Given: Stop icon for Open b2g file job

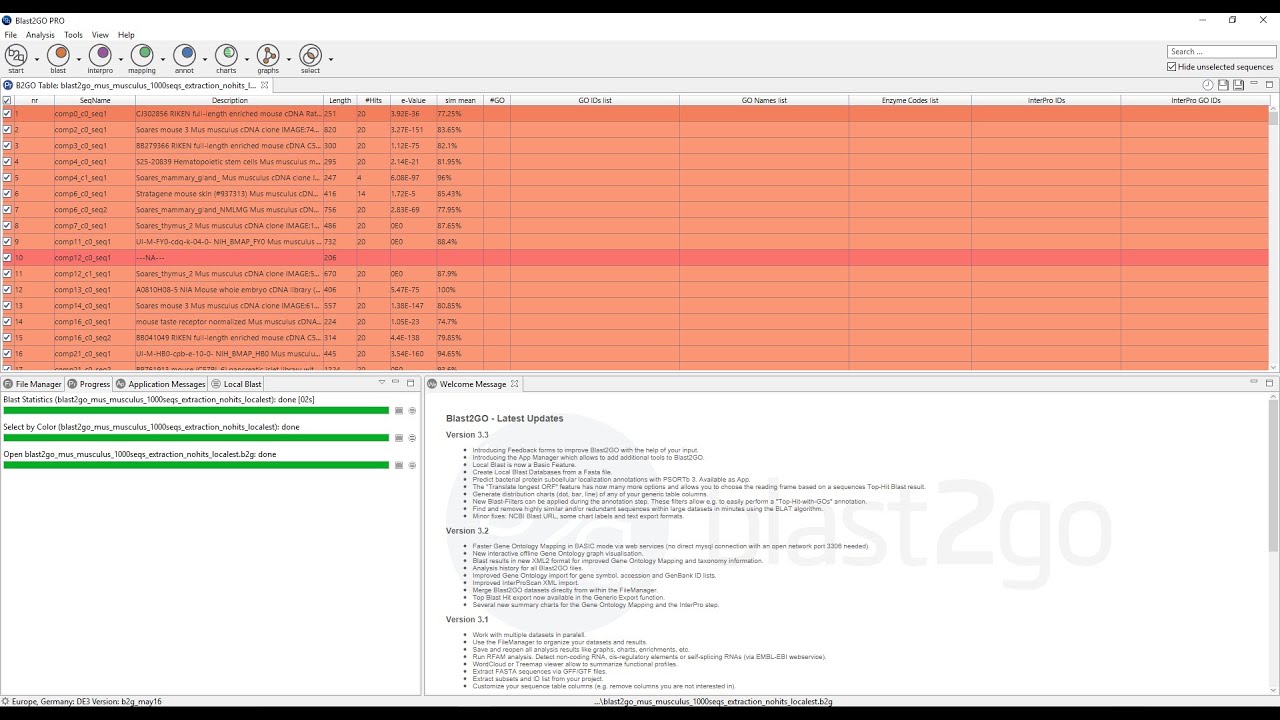Looking at the screenshot, I should click(x=399, y=465).
